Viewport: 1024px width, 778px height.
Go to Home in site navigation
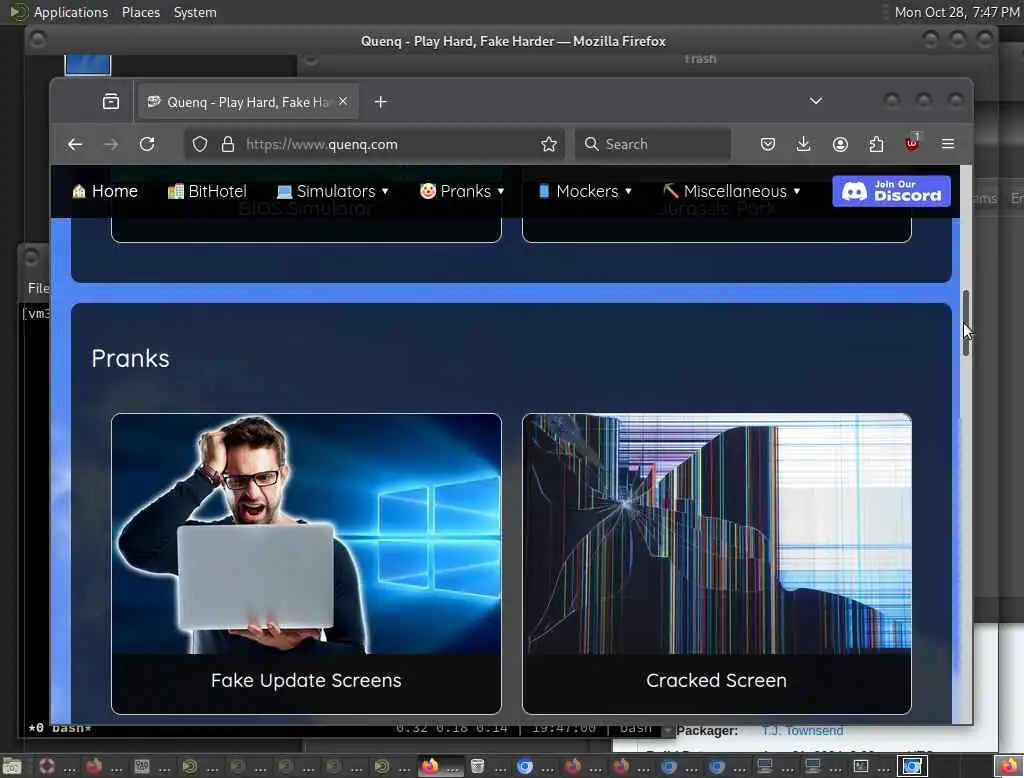pyautogui.click(x=105, y=191)
